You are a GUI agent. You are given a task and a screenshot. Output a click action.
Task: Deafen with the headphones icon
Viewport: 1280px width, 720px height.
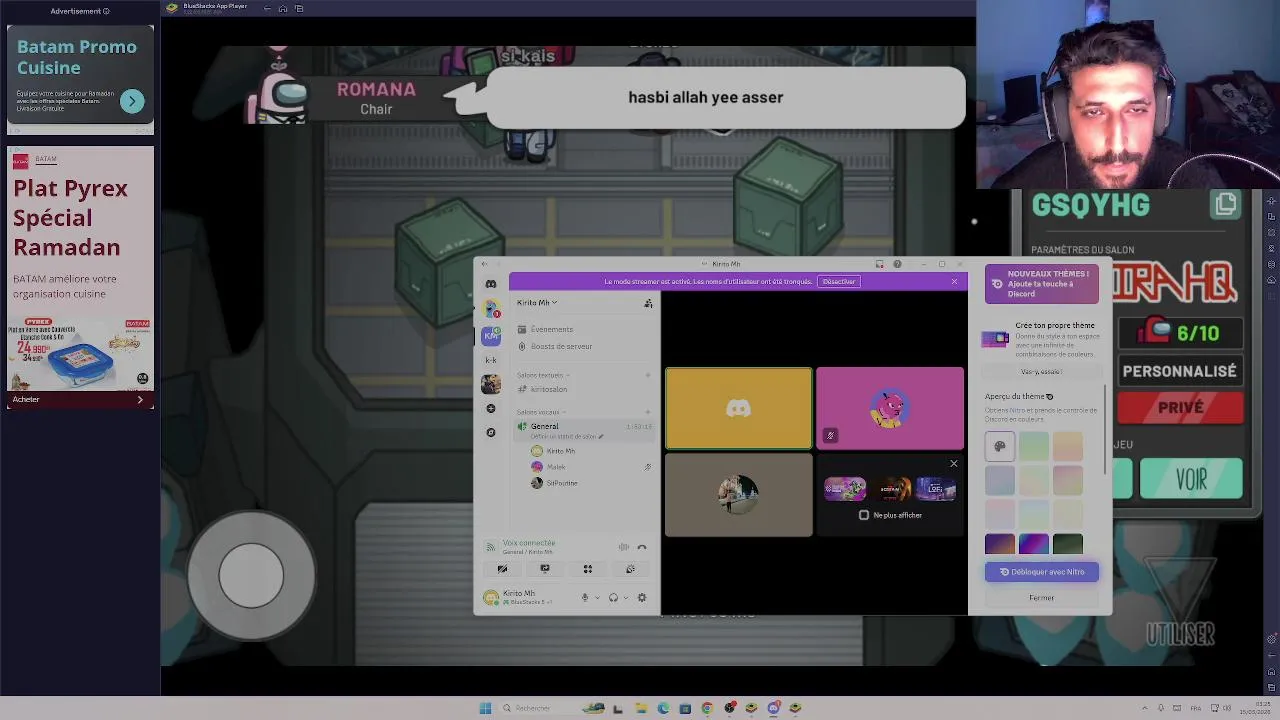tap(613, 598)
